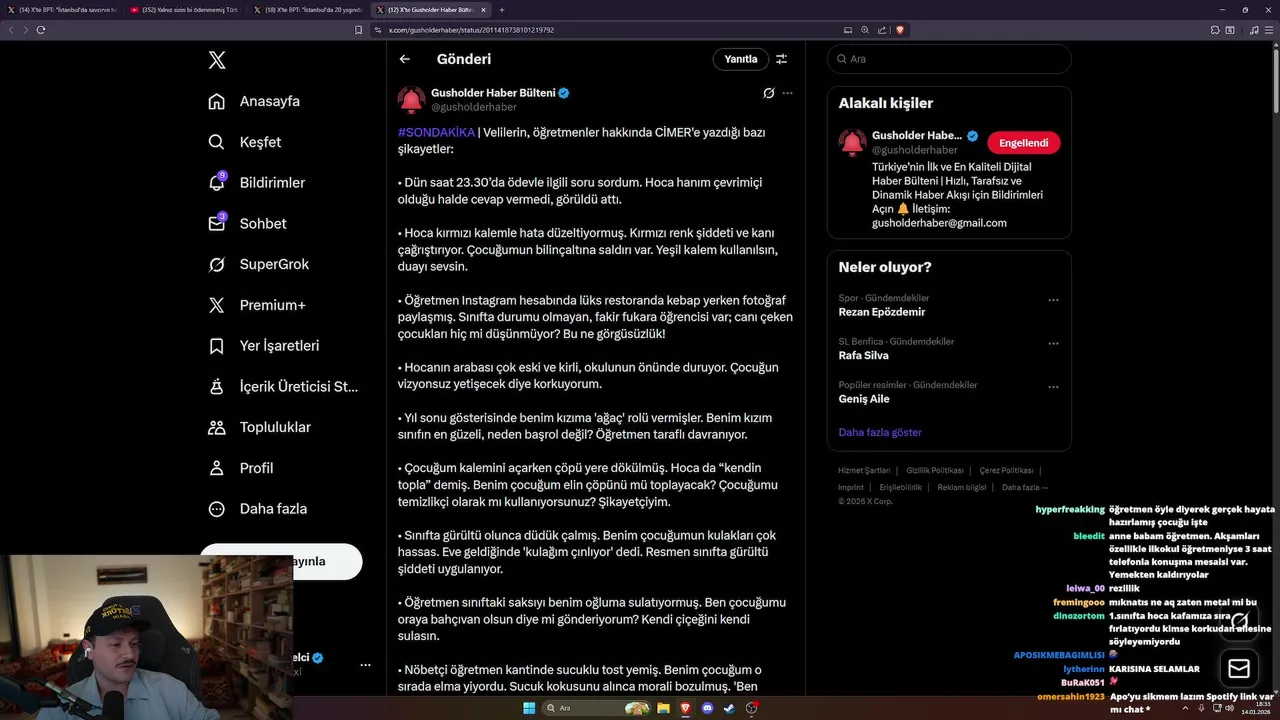Screen dimensions: 1280x720
Task: Open Geniş Aile trend
Action: pyautogui.click(x=864, y=399)
